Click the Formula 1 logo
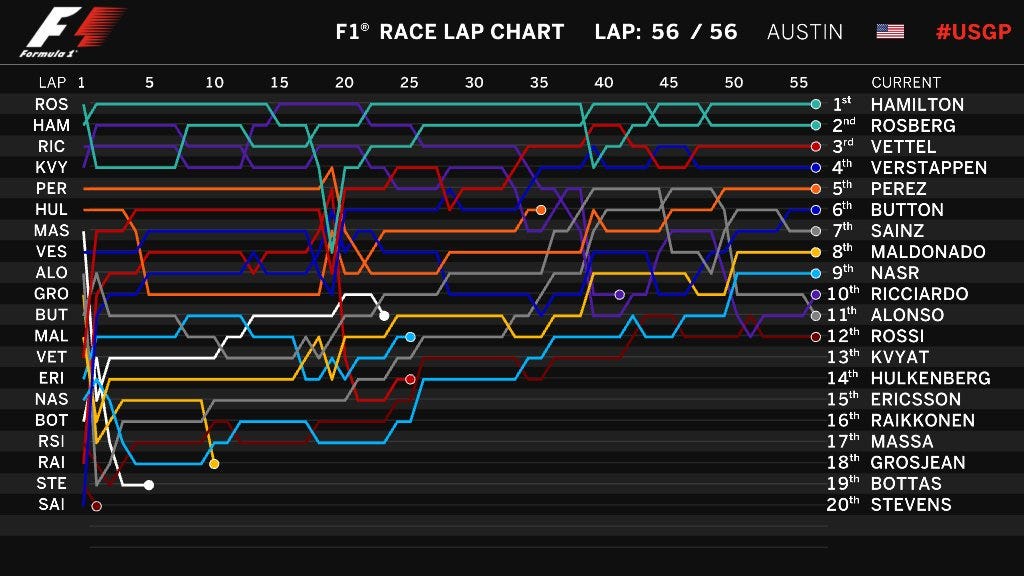This screenshot has width=1024, height=576. 71,33
